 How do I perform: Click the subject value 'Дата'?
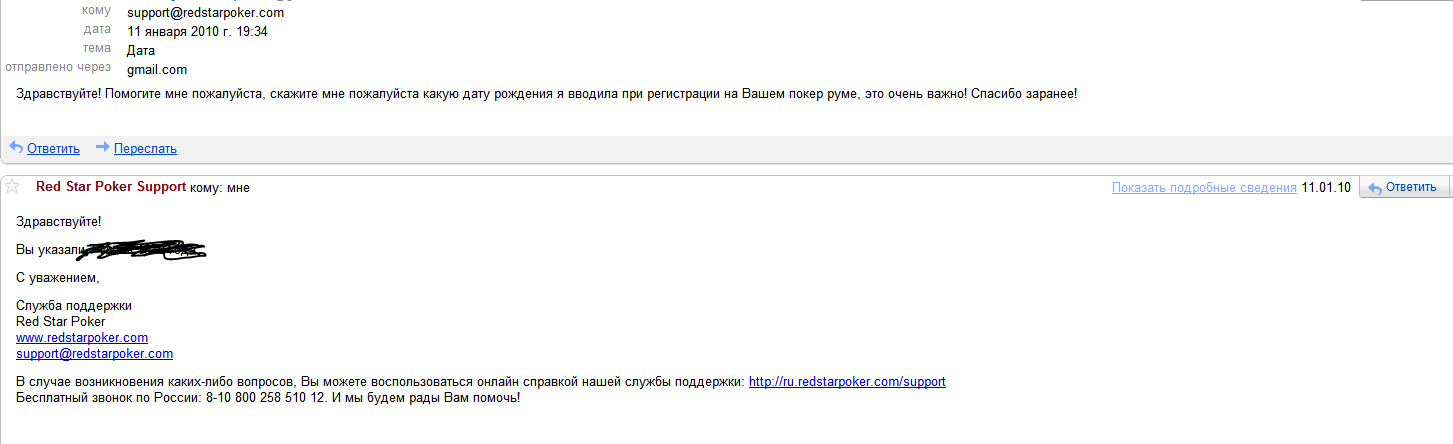(x=141, y=50)
